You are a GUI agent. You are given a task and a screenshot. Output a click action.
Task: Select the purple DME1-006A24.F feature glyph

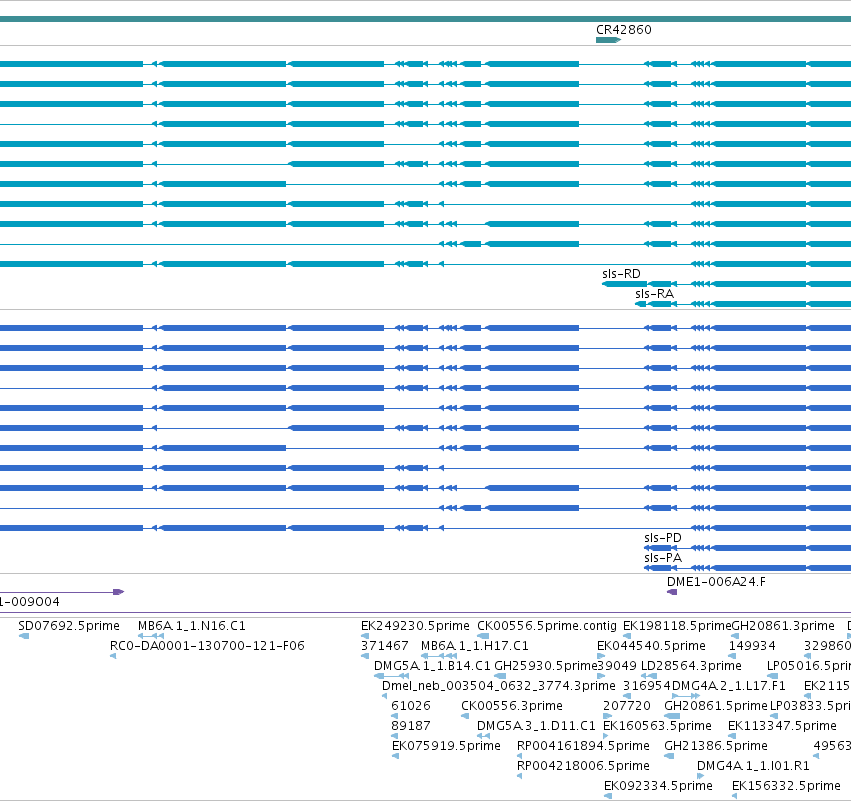click(672, 592)
